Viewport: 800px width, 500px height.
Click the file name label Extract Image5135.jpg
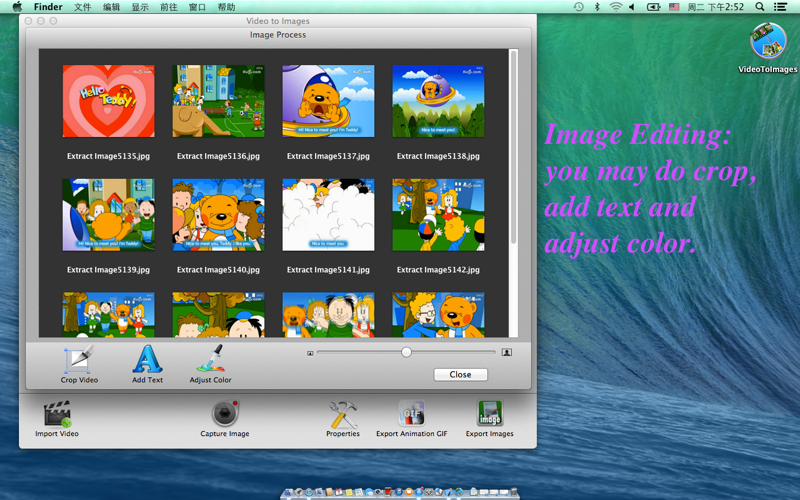(108, 156)
